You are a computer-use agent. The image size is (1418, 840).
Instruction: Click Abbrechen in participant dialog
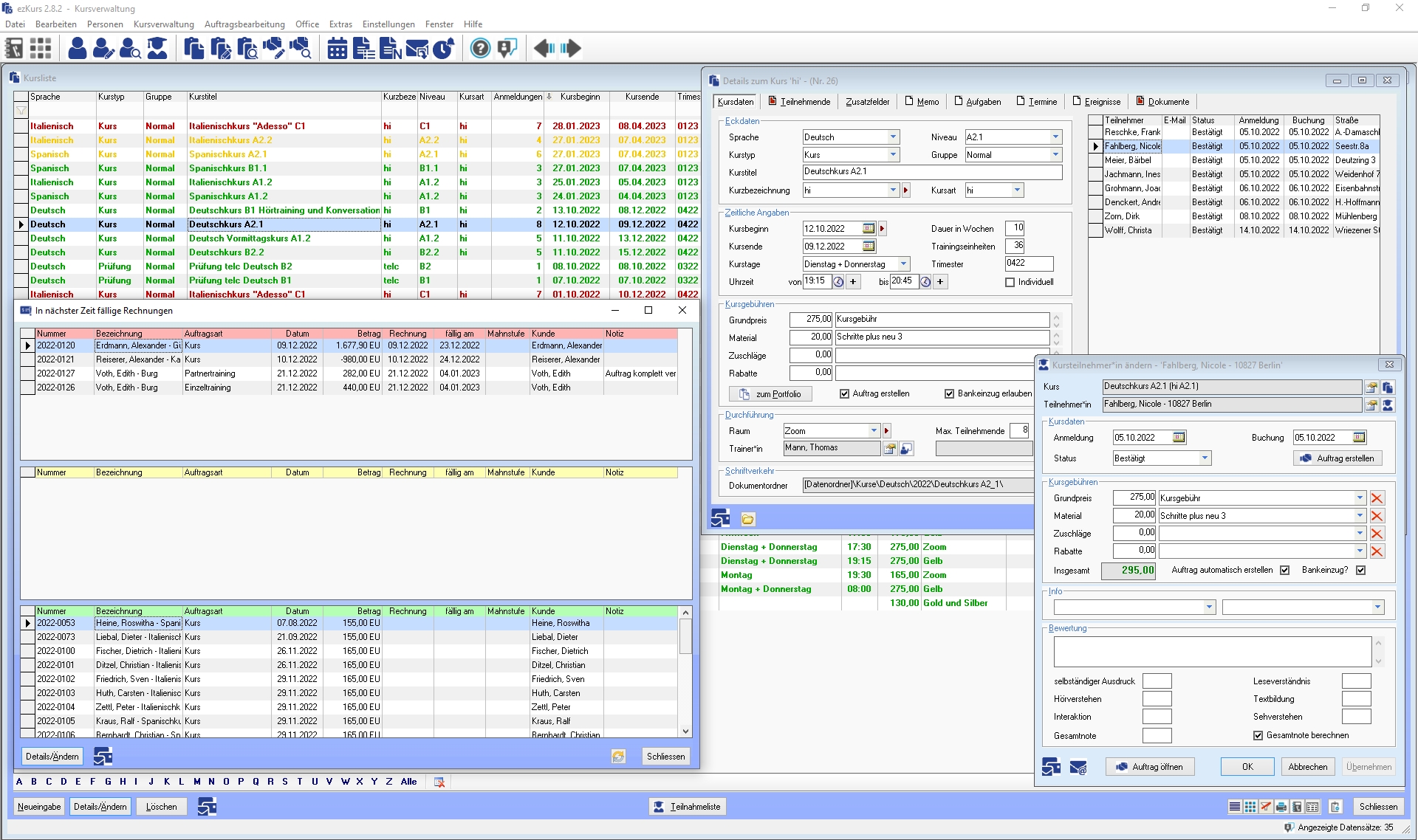[1307, 767]
